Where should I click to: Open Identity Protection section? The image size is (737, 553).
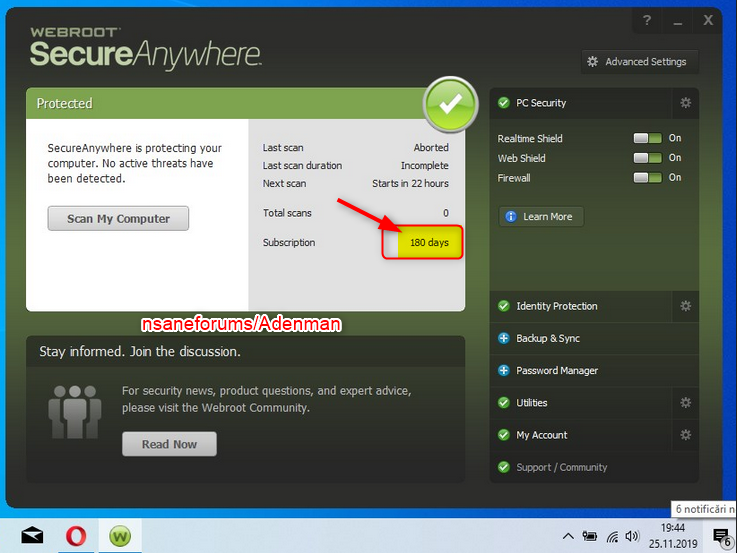(x=580, y=306)
